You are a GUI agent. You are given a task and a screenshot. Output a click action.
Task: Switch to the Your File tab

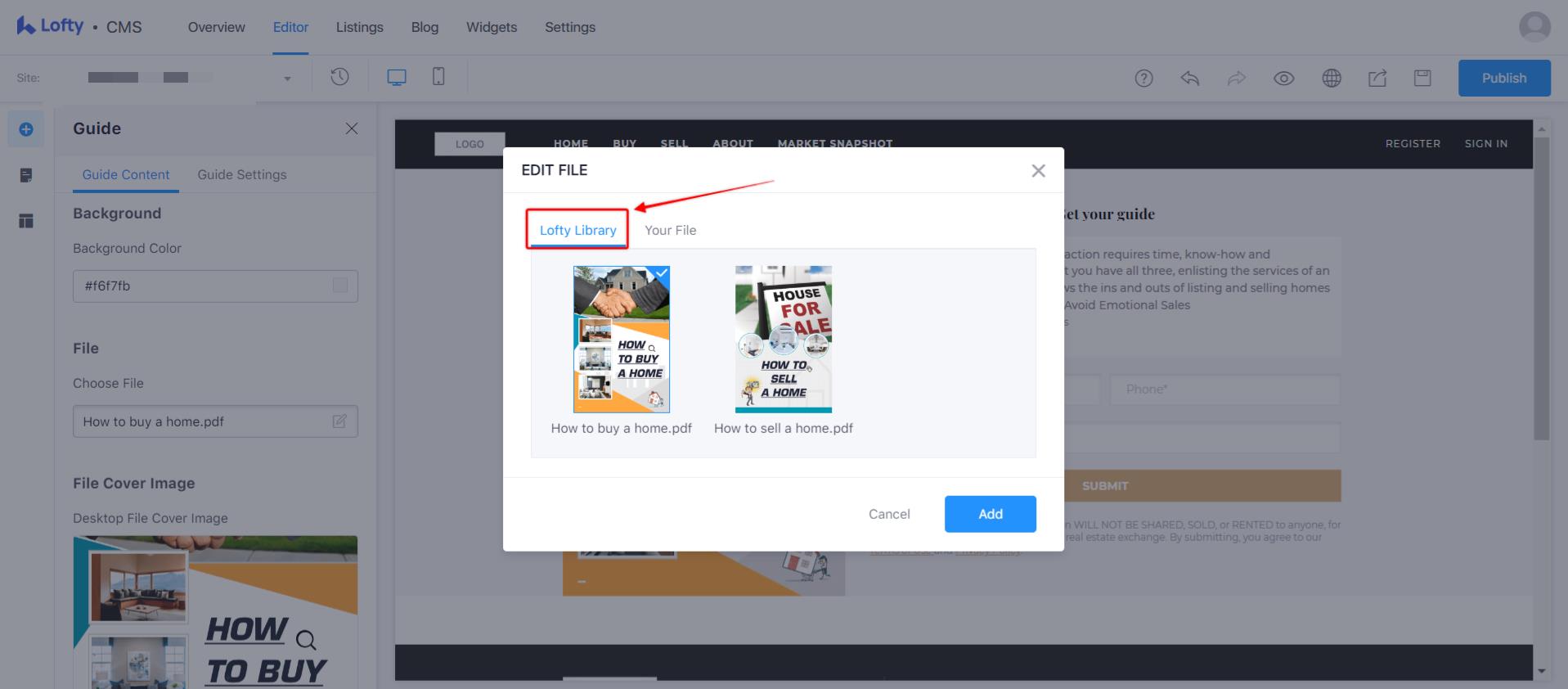click(670, 230)
